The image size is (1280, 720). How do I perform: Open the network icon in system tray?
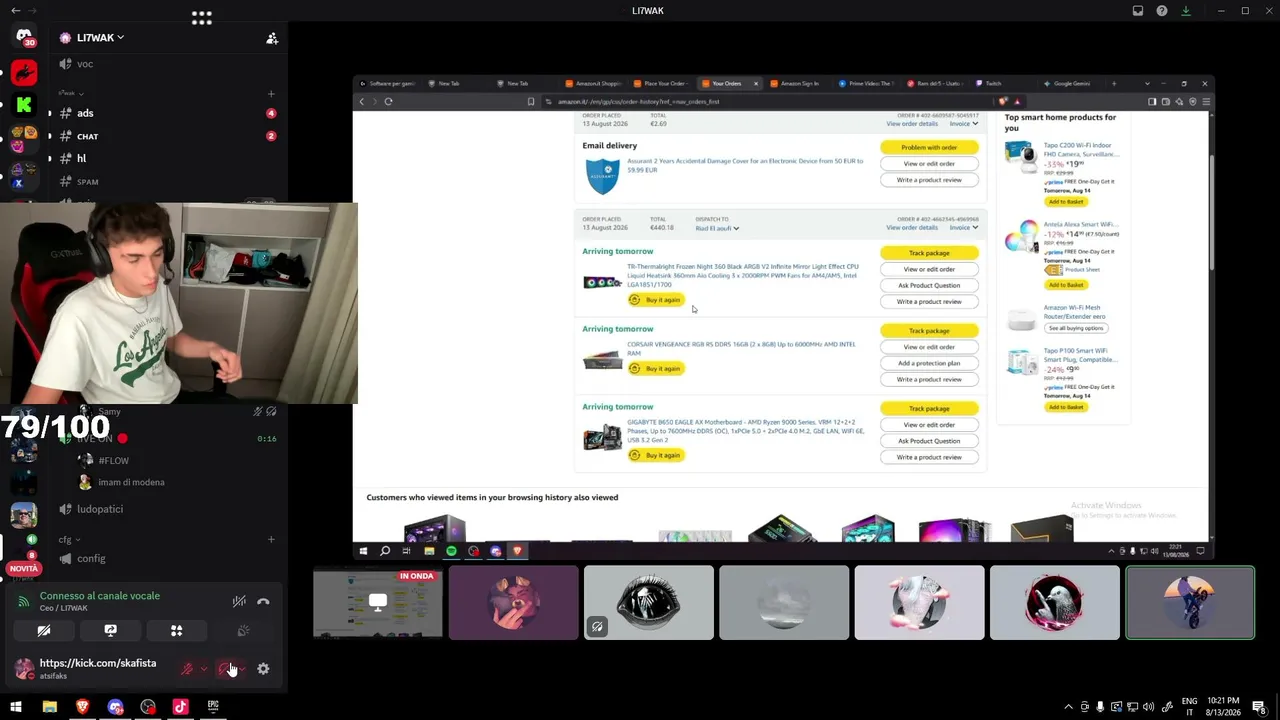point(1132,707)
